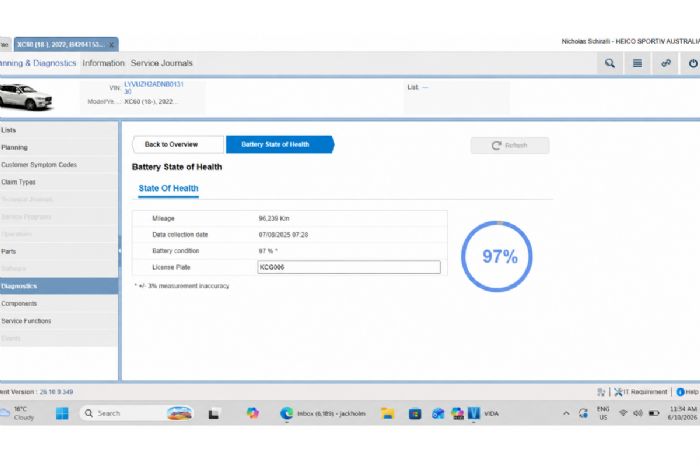
Task: Open Microsoft Store from taskbar
Action: 415,414
